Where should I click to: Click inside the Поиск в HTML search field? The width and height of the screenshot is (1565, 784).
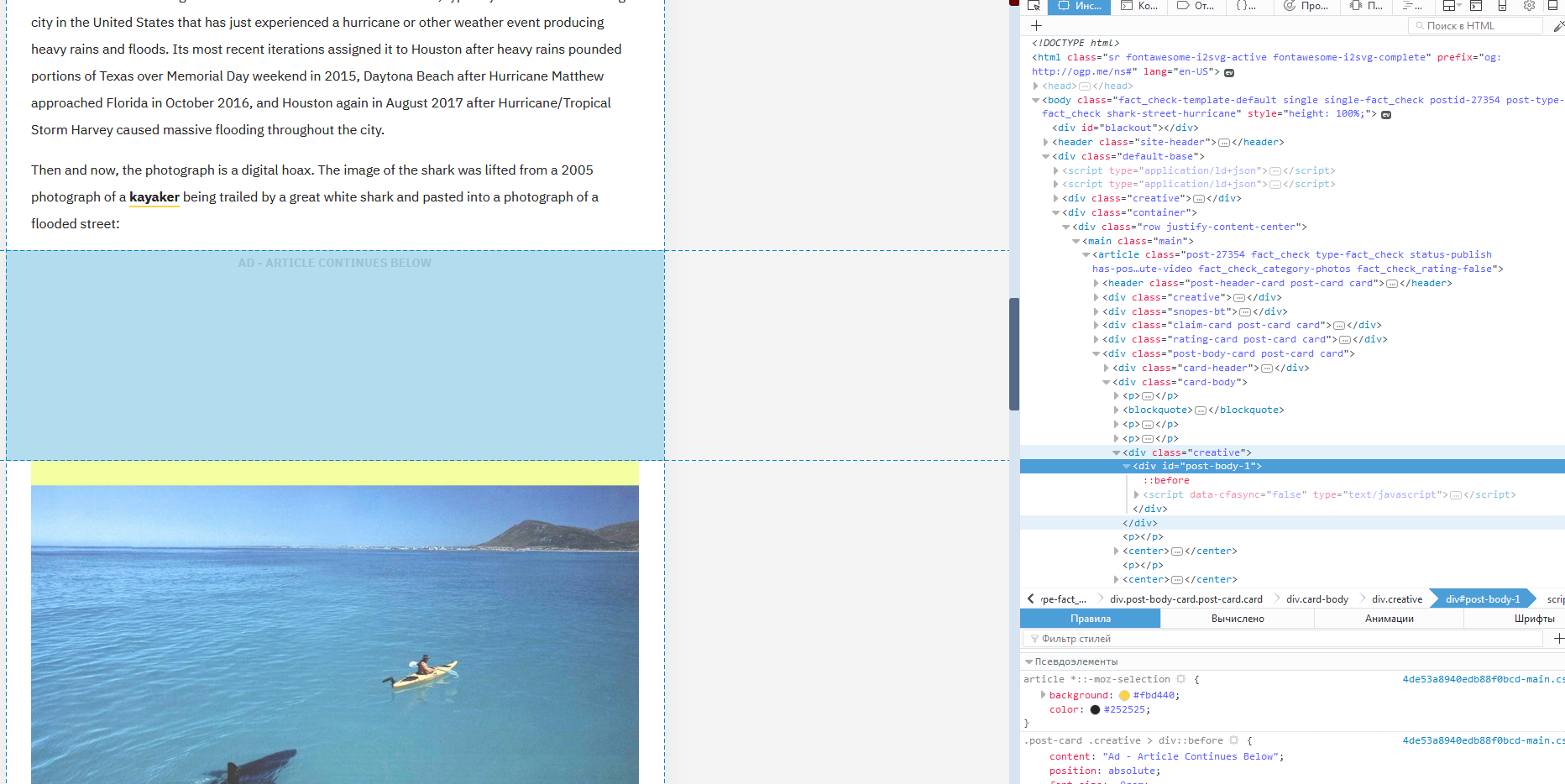click(x=1475, y=25)
